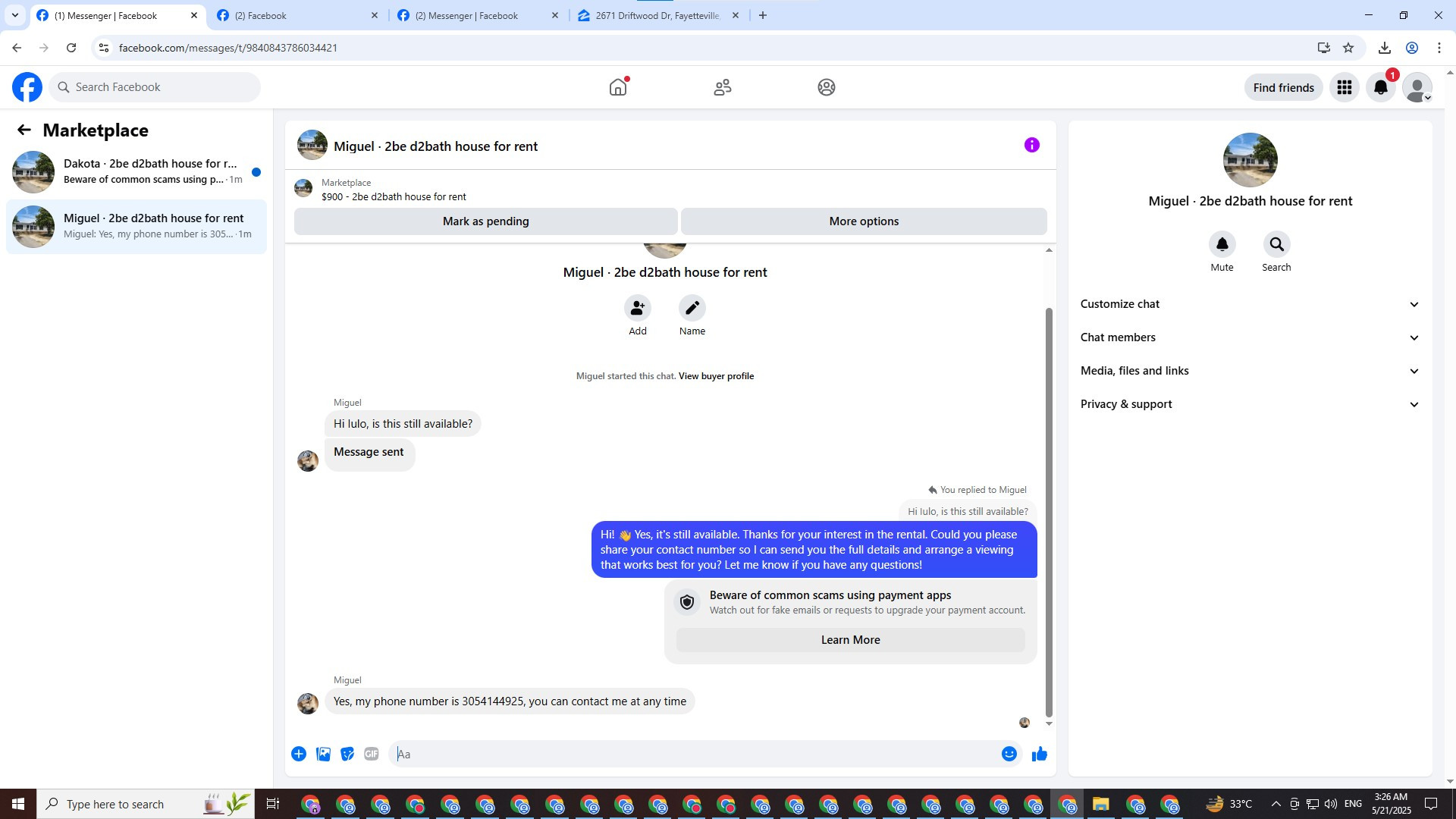Go back from Marketplace chats

pyautogui.click(x=24, y=130)
